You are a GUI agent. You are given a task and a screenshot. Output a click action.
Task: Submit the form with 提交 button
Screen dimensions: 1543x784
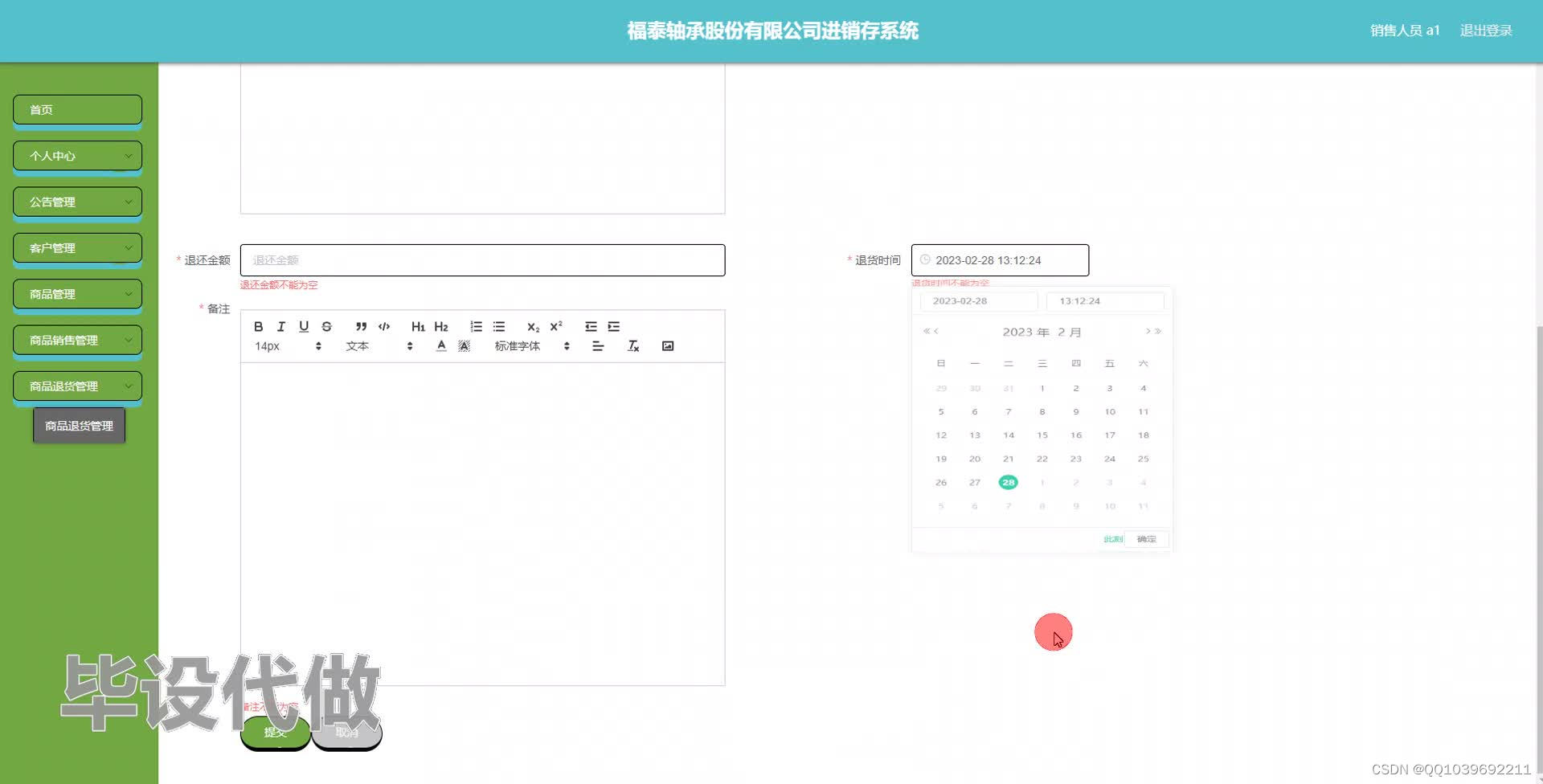pyautogui.click(x=275, y=732)
